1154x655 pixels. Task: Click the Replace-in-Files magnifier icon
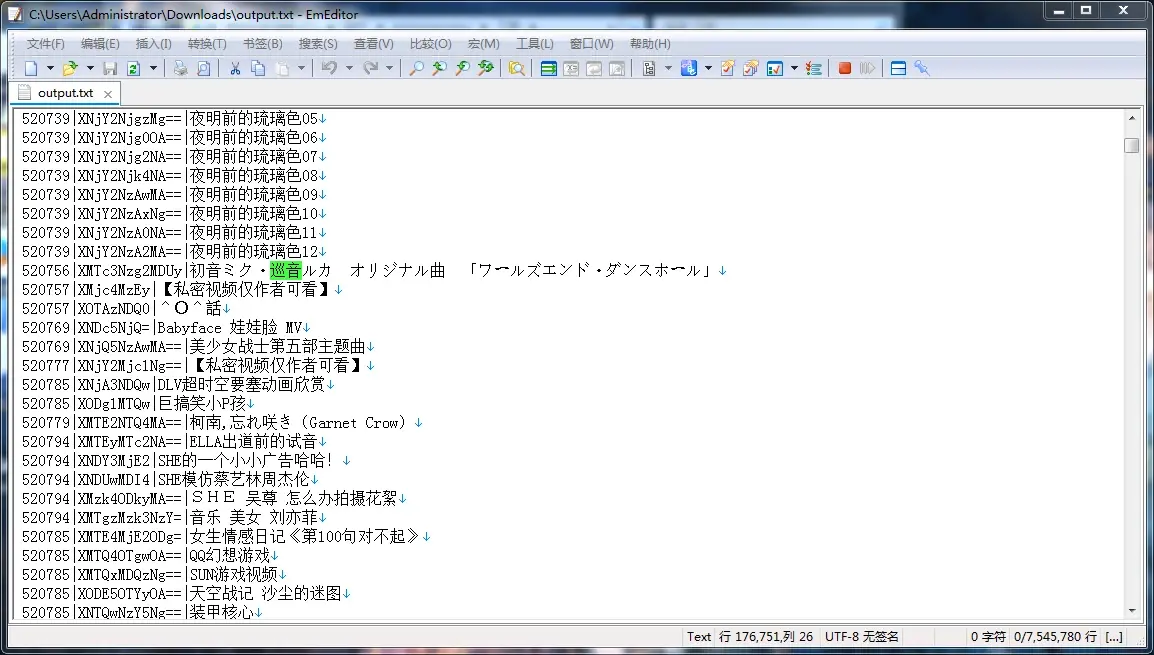point(487,68)
